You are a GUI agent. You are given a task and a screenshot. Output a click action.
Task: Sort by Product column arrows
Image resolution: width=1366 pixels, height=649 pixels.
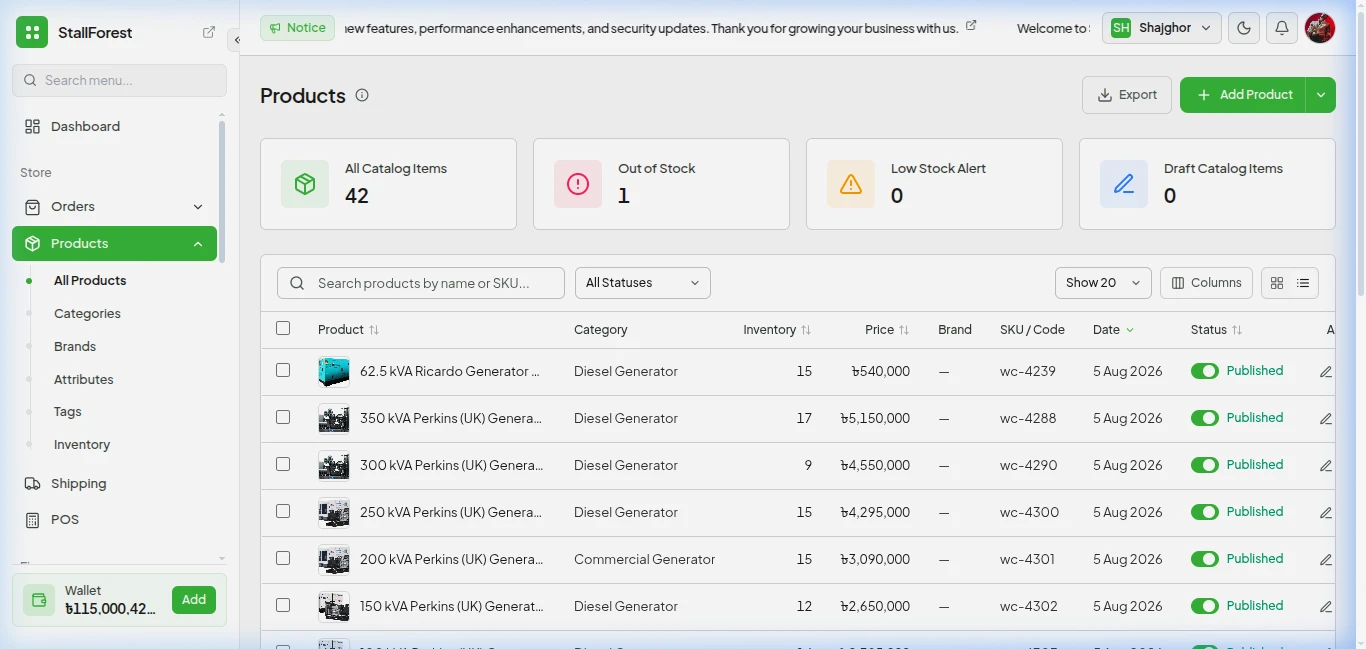[x=374, y=330]
